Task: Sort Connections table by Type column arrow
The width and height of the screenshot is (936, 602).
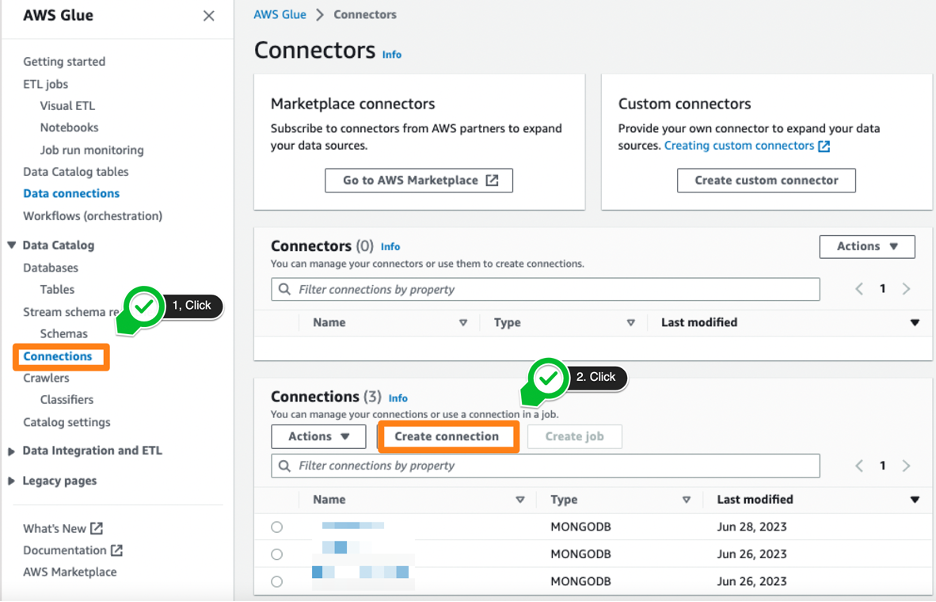Action: pos(686,499)
